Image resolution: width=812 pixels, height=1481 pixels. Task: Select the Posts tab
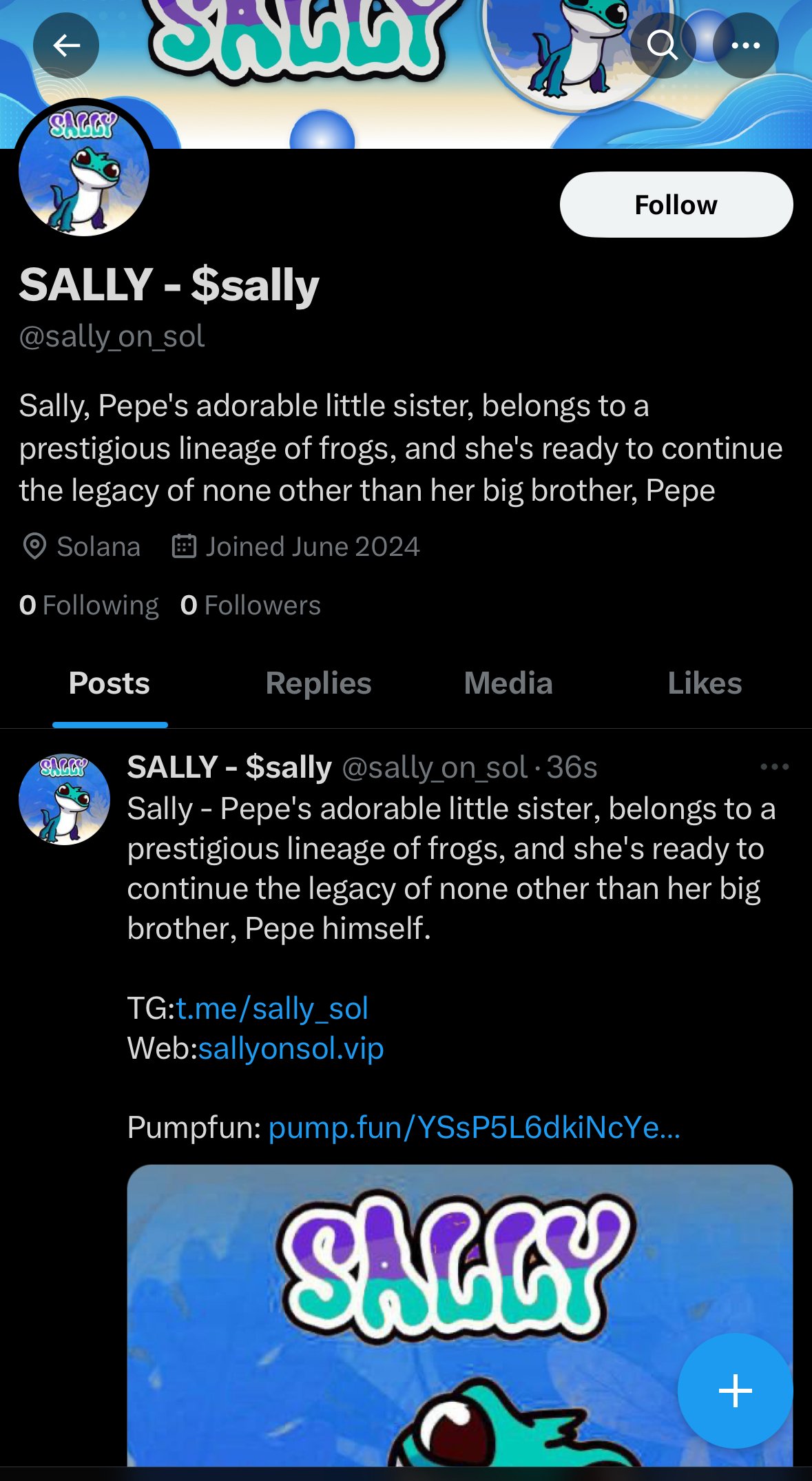[110, 683]
